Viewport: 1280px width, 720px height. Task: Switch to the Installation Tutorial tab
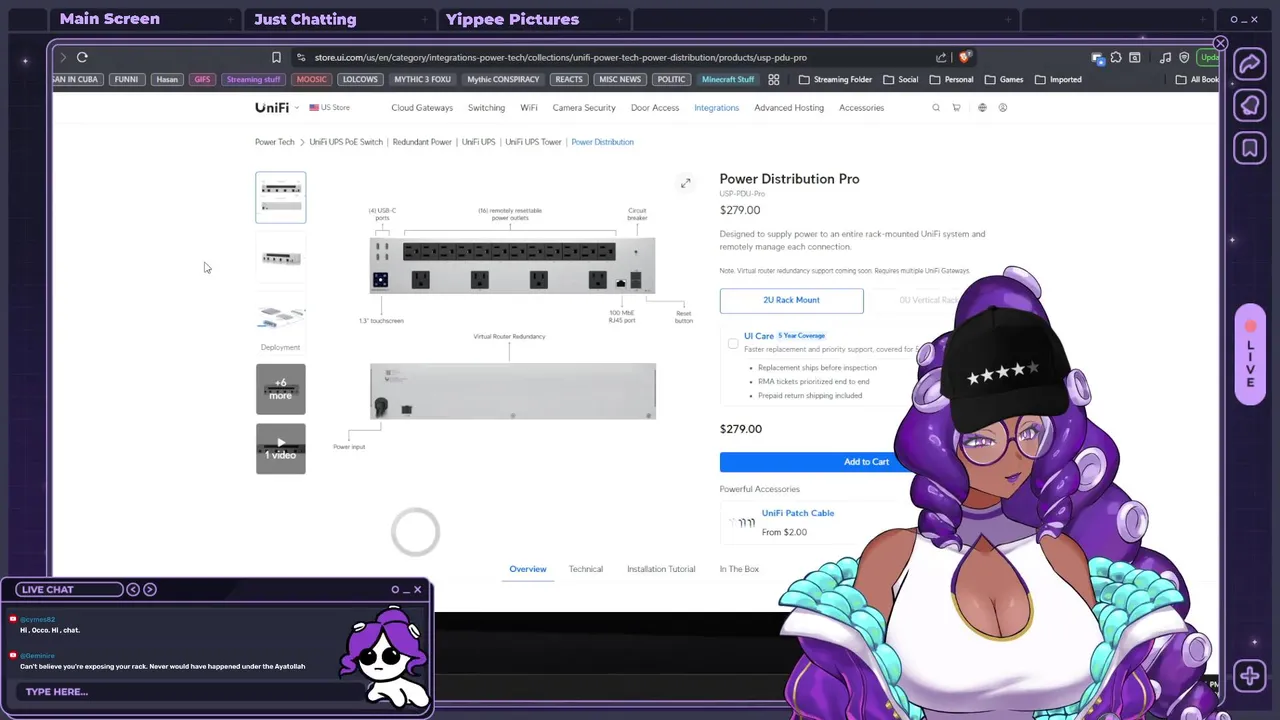661,569
